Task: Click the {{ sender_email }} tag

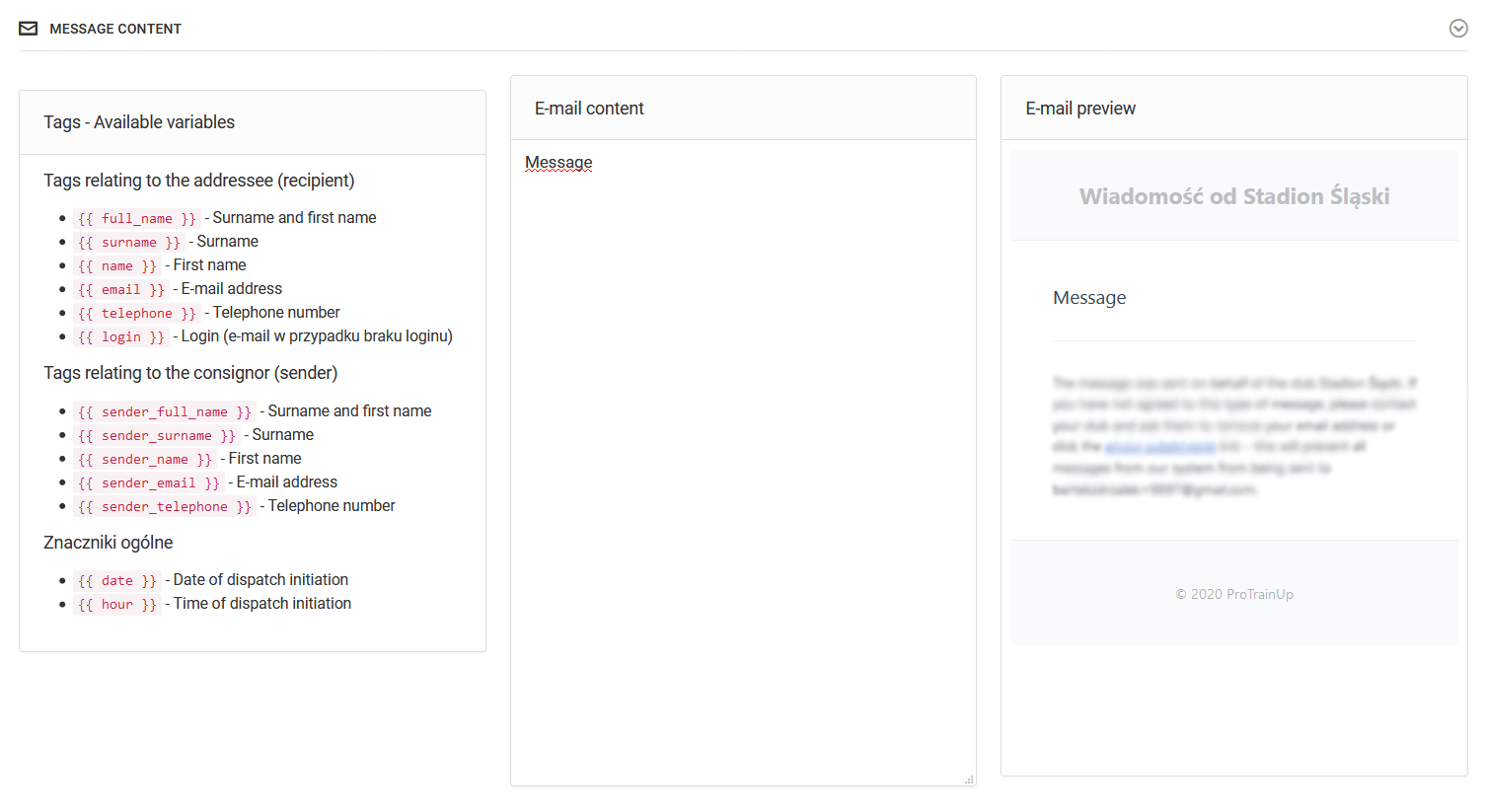Action: point(149,483)
